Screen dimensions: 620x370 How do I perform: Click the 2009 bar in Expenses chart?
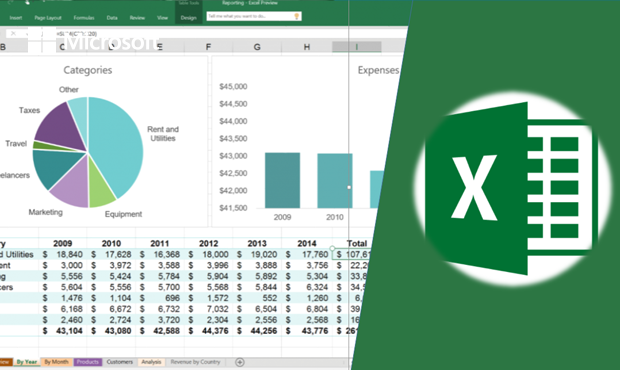point(282,180)
